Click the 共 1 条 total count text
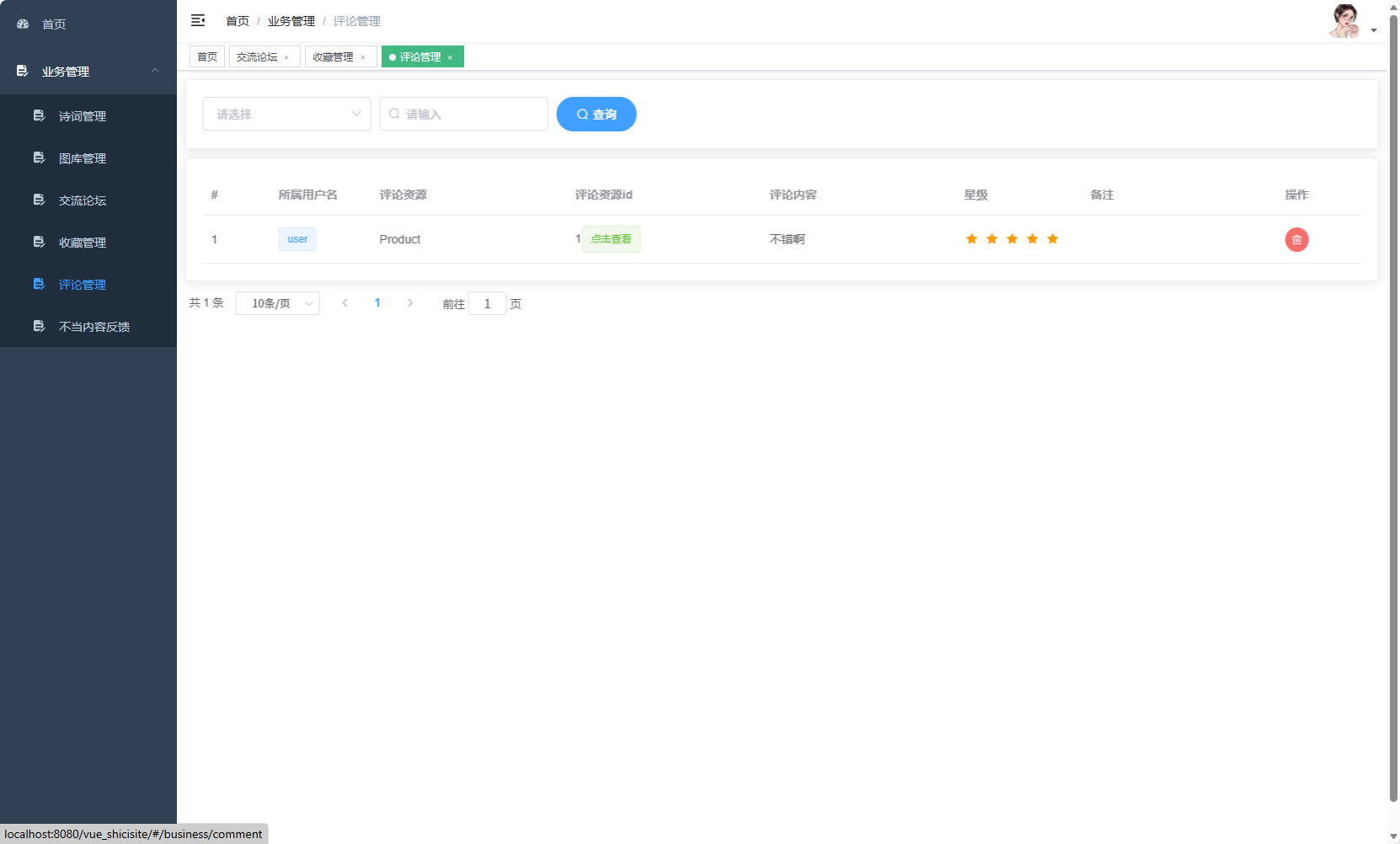The width and height of the screenshot is (1400, 844). [206, 303]
